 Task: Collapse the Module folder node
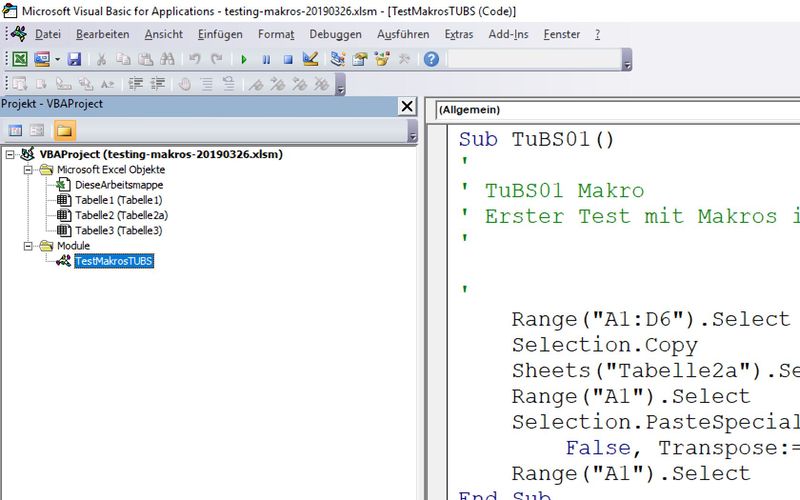30,245
